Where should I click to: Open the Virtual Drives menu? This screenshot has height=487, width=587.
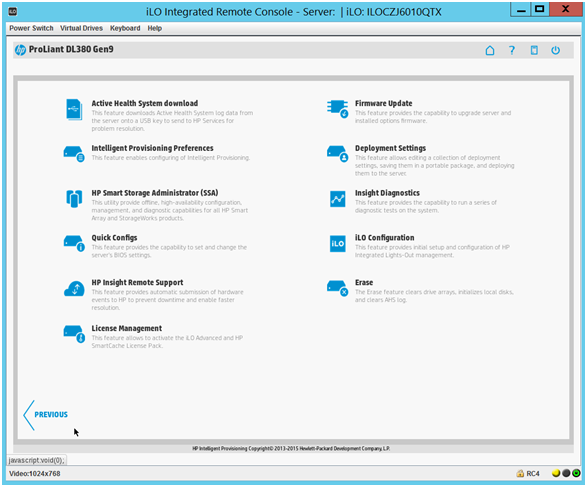81,28
